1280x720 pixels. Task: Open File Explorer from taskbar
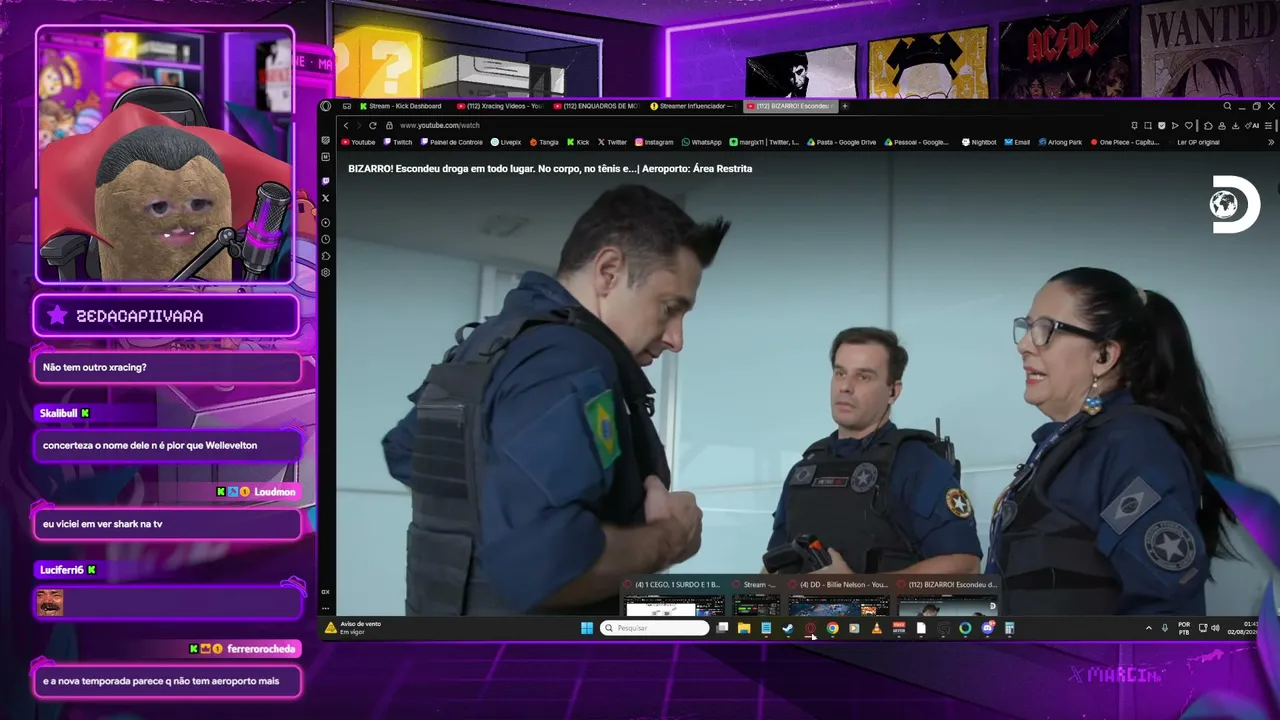pos(744,628)
